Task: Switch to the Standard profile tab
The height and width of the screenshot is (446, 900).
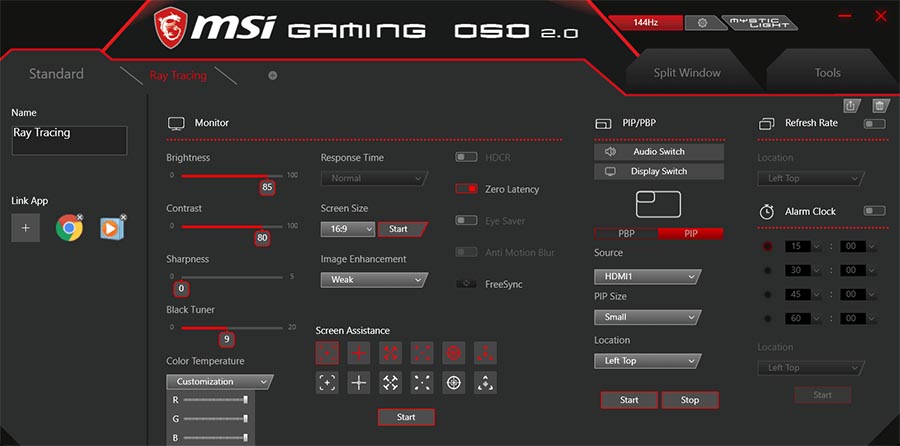Action: click(56, 73)
